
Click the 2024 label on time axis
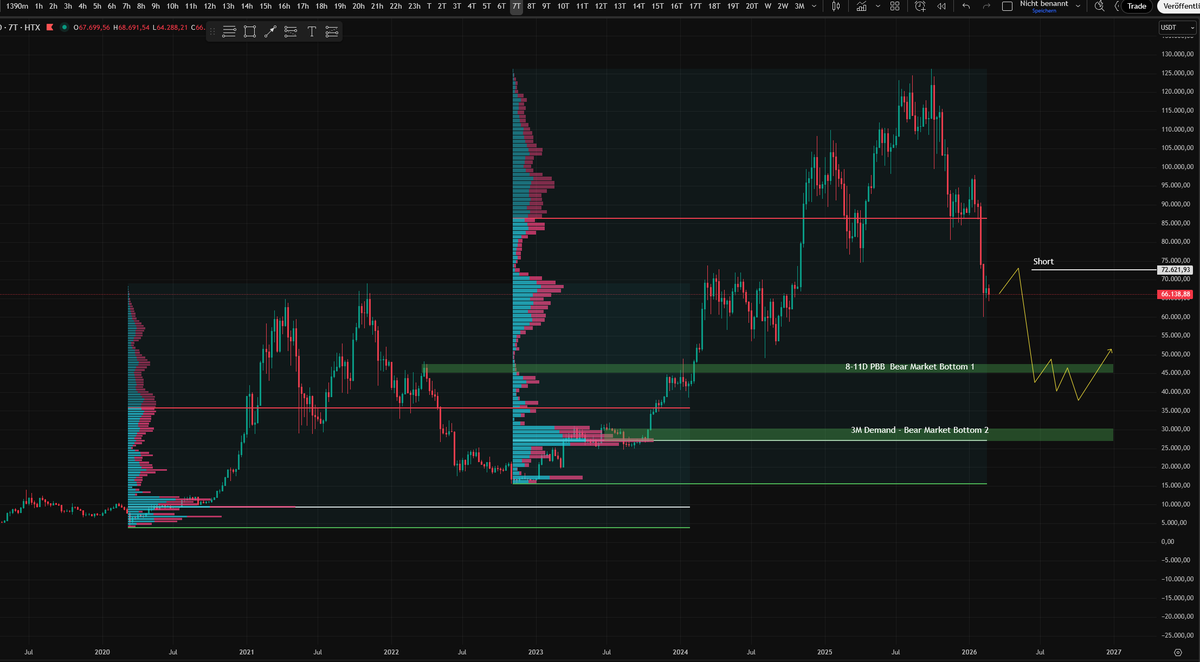[x=680, y=652]
